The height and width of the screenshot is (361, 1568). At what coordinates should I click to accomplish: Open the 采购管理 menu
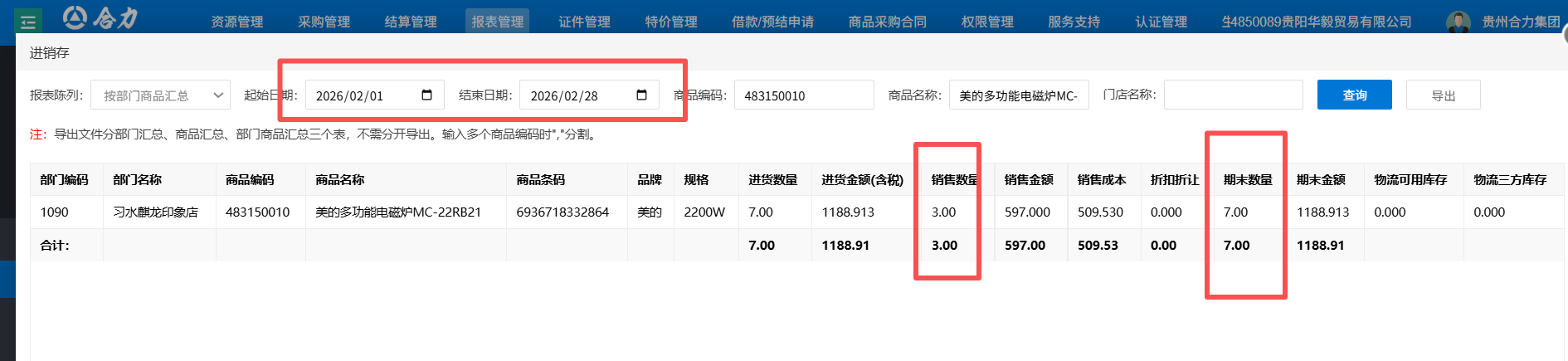(x=324, y=22)
